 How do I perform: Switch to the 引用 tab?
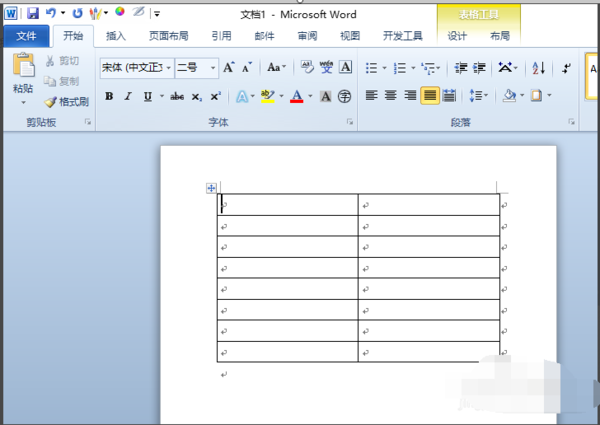222,36
